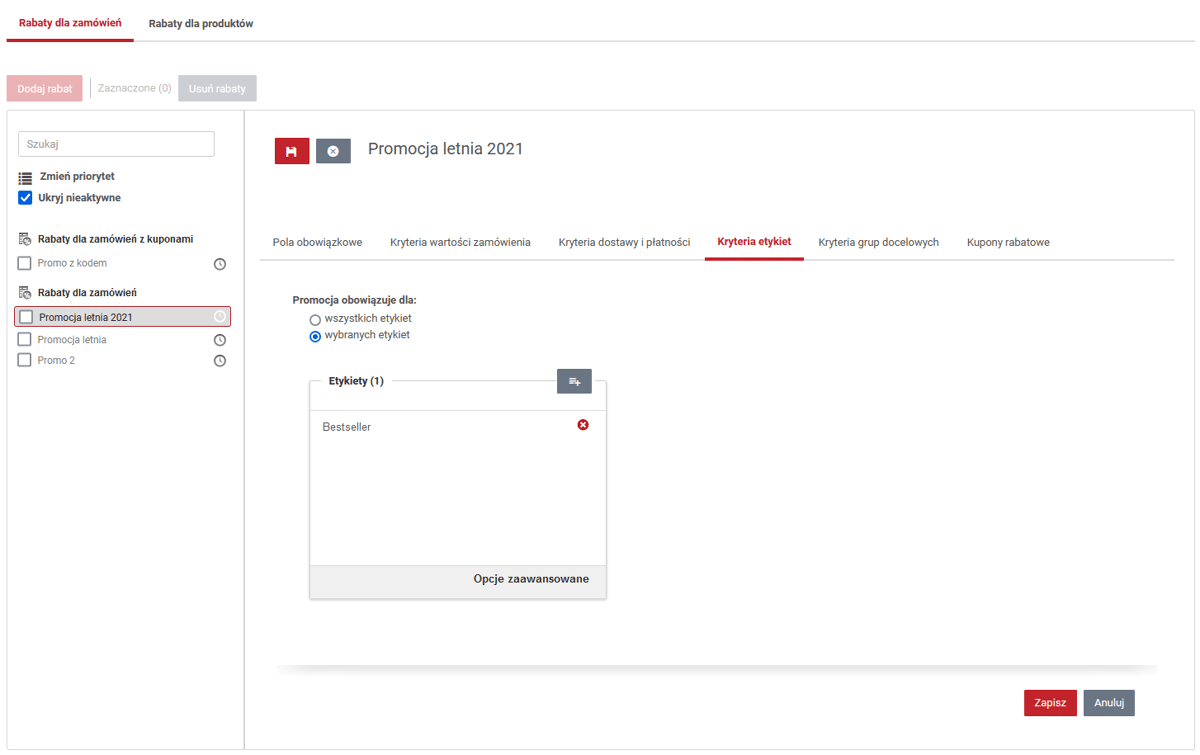The width and height of the screenshot is (1200, 755).
Task: Check the Promocja letnia 2021 checkbox
Action: 26,317
